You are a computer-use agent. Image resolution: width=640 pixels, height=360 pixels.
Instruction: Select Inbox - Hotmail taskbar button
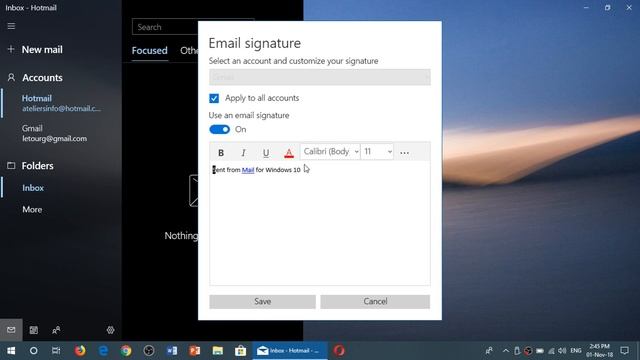pyautogui.click(x=290, y=351)
